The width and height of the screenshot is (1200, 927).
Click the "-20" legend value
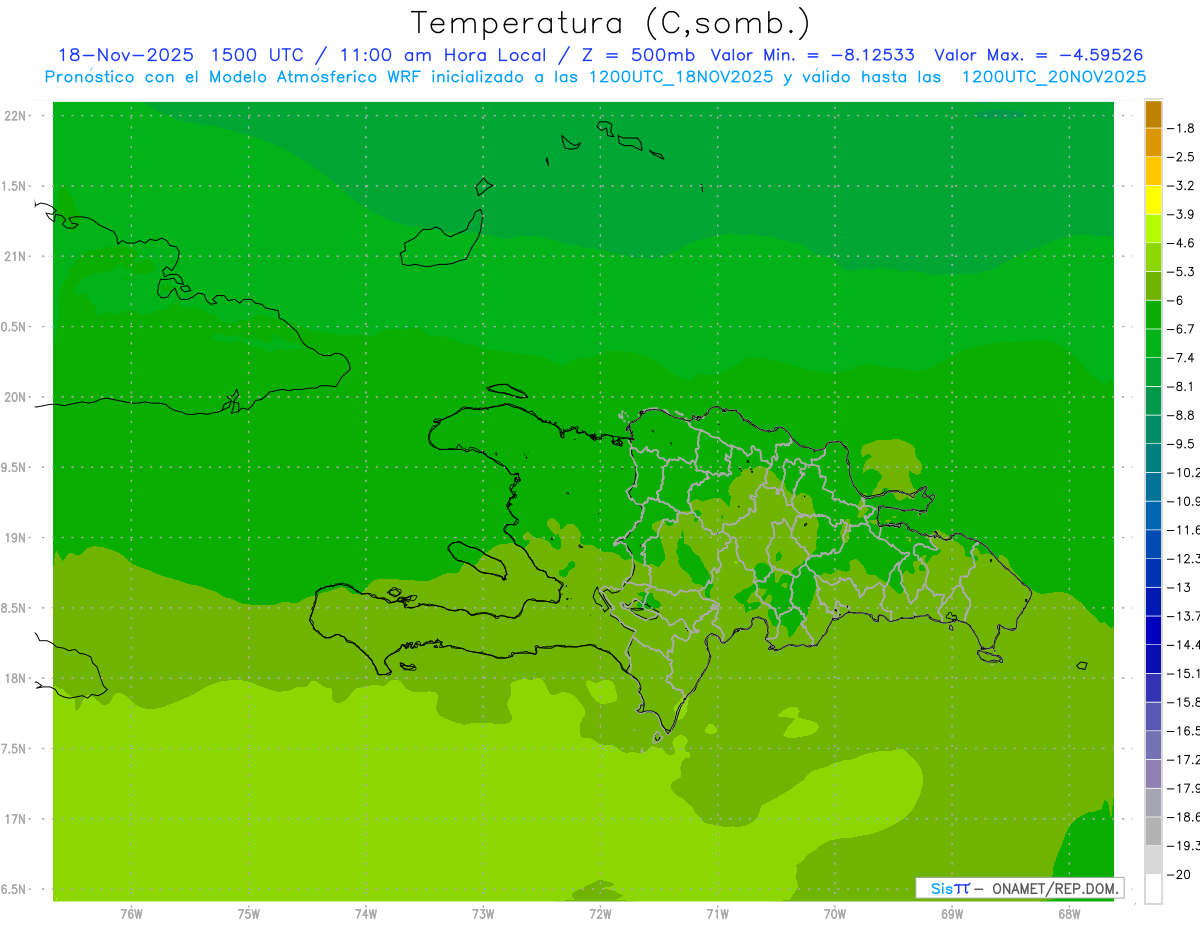[x=1178, y=874]
